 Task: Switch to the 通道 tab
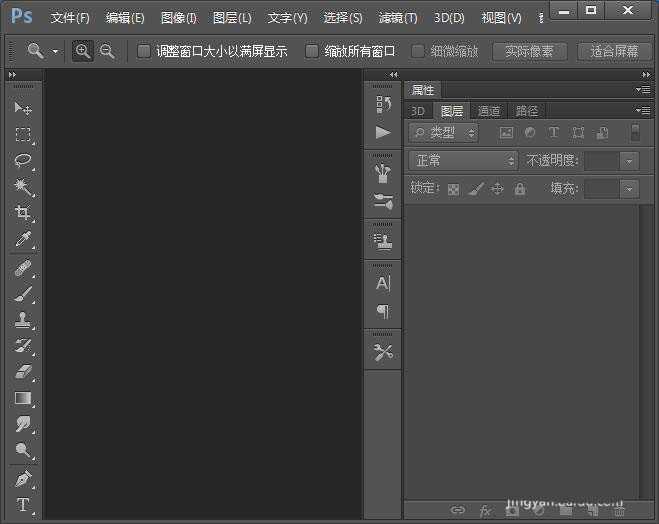click(489, 111)
